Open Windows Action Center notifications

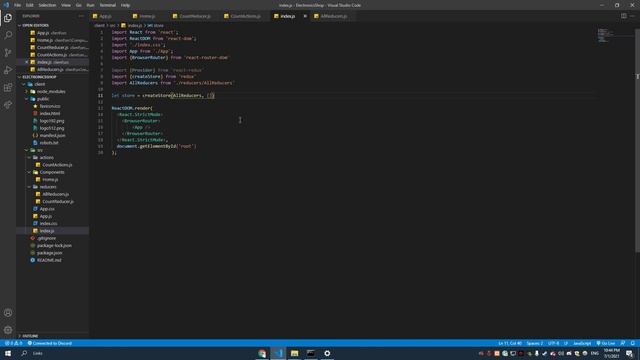coord(629,353)
